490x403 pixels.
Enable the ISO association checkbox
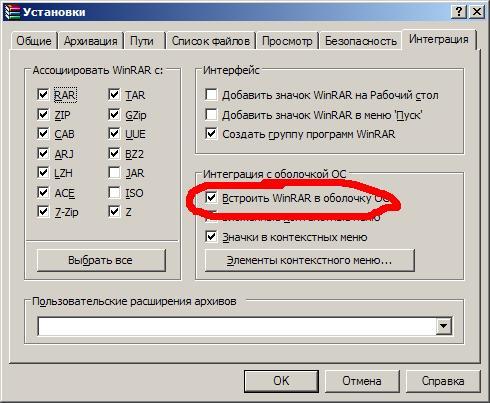click(114, 193)
